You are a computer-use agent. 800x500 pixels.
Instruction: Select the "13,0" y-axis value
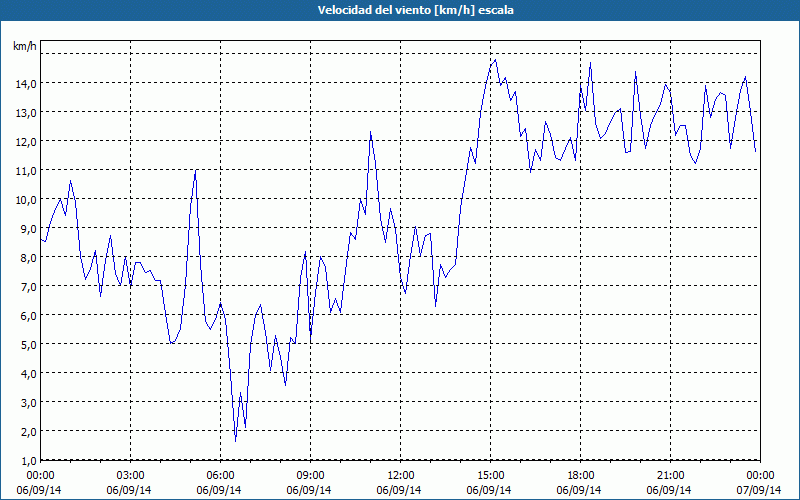coord(25,113)
